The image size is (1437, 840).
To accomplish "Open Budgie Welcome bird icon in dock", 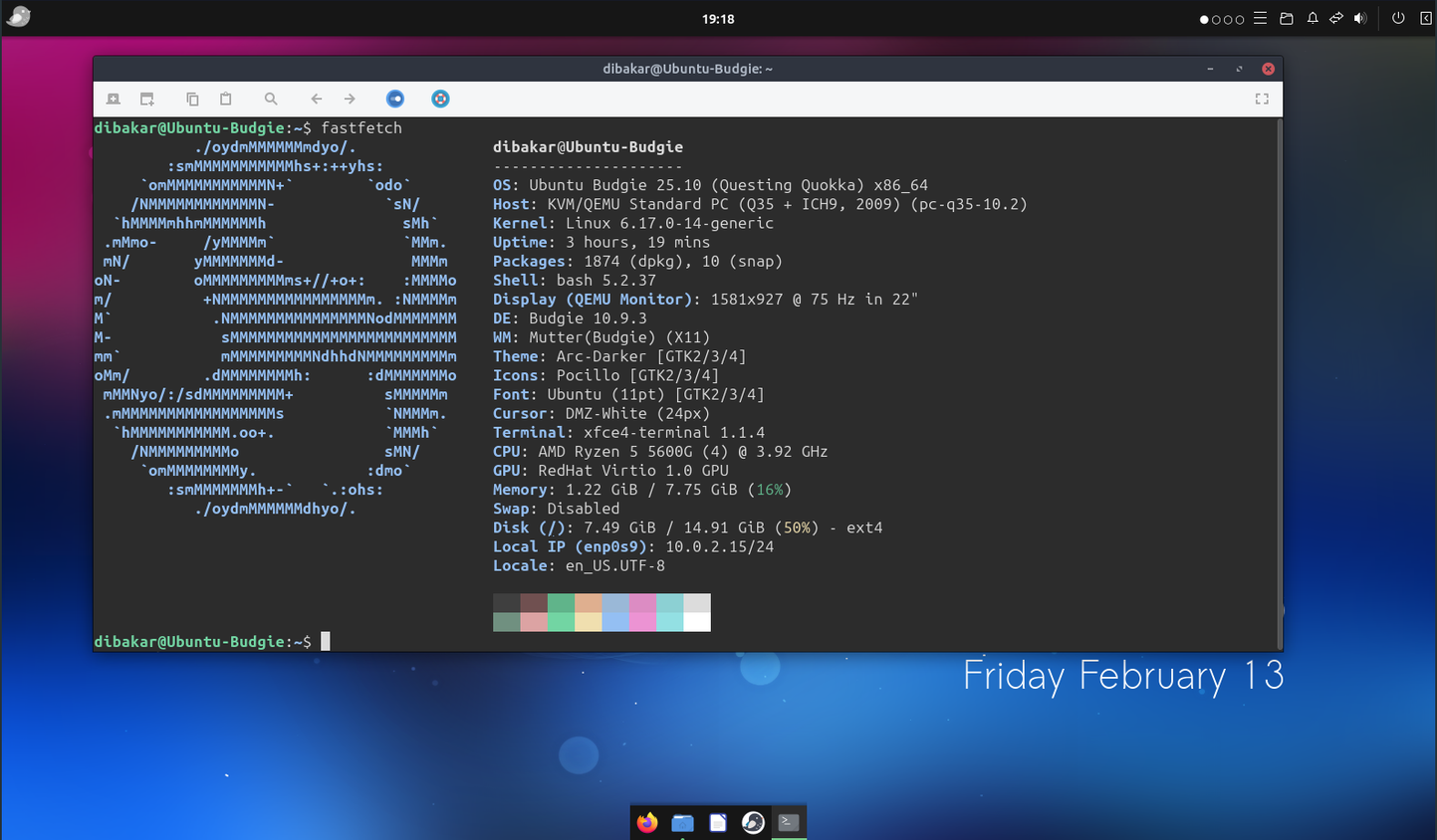I will tap(753, 822).
